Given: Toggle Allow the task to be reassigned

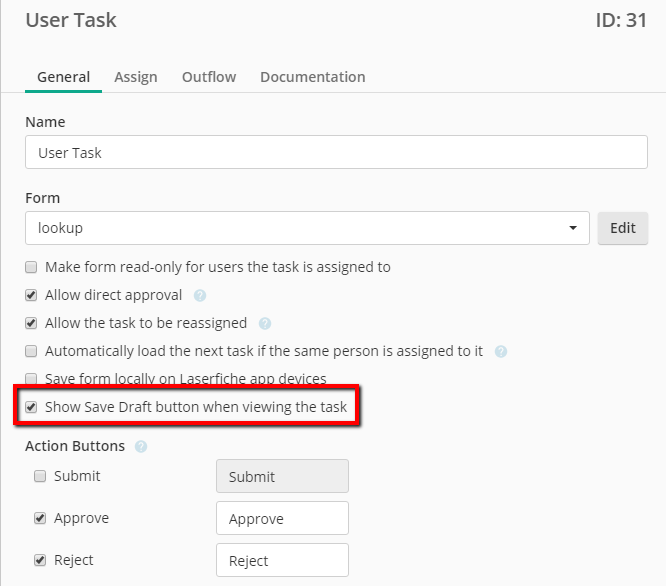Looking at the screenshot, I should 31,323.
